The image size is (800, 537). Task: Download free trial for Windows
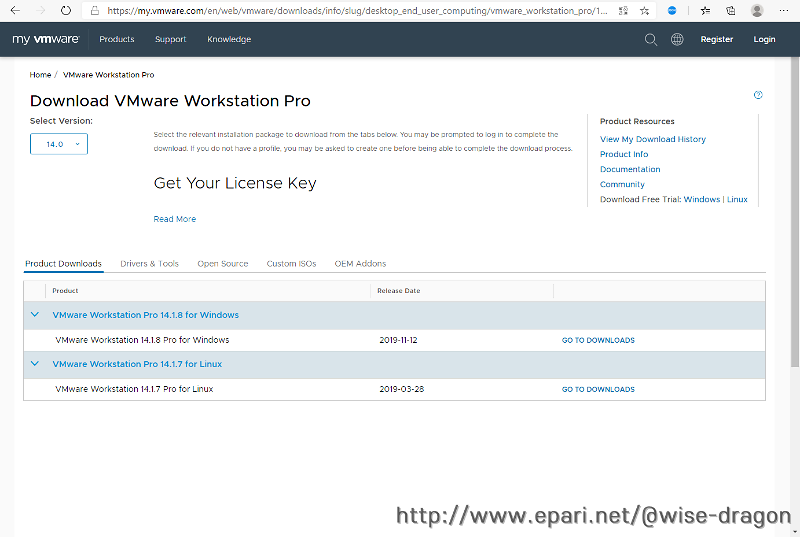click(x=702, y=199)
